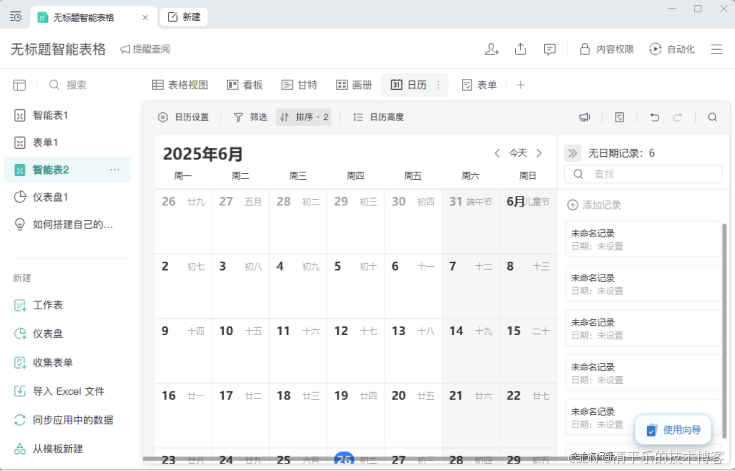Screen dimensions: 735x471
Task: Click 从模板新建 template option
Action: pyautogui.click(x=48, y=449)
